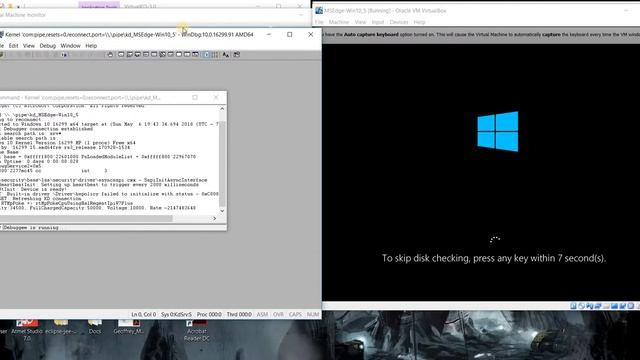640x360 pixels.
Task: Toggle Source mode off icon
Action: coord(215,55)
